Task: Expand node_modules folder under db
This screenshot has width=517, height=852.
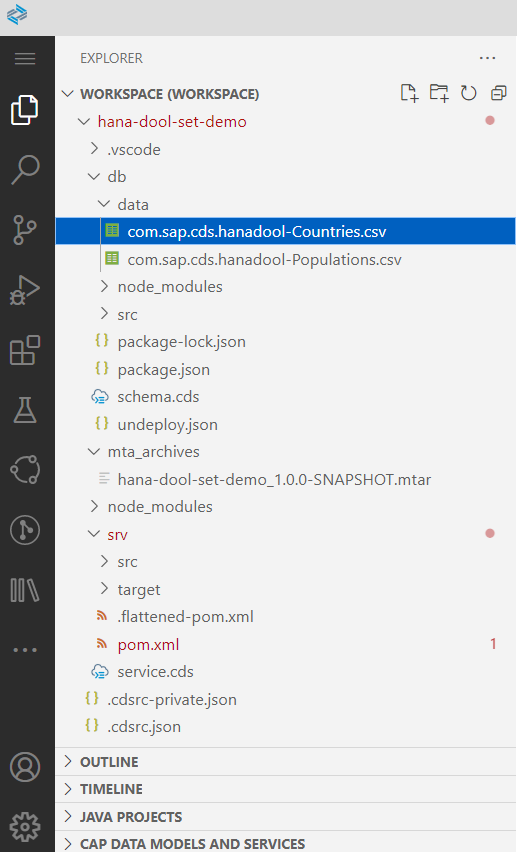Action: (x=104, y=286)
